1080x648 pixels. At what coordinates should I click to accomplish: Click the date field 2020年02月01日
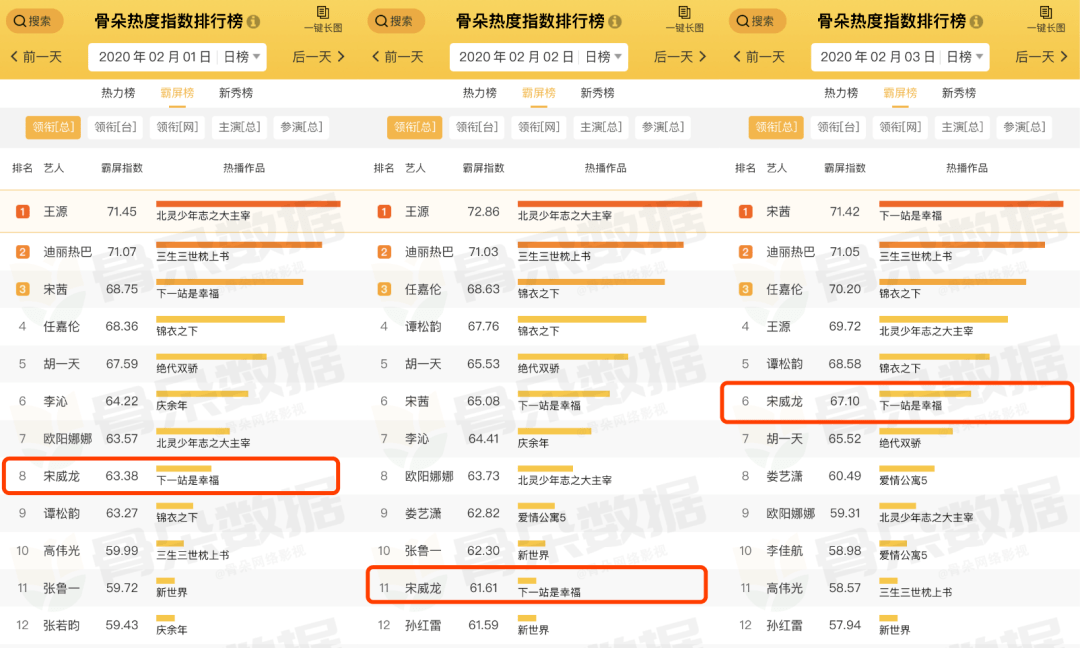(154, 57)
